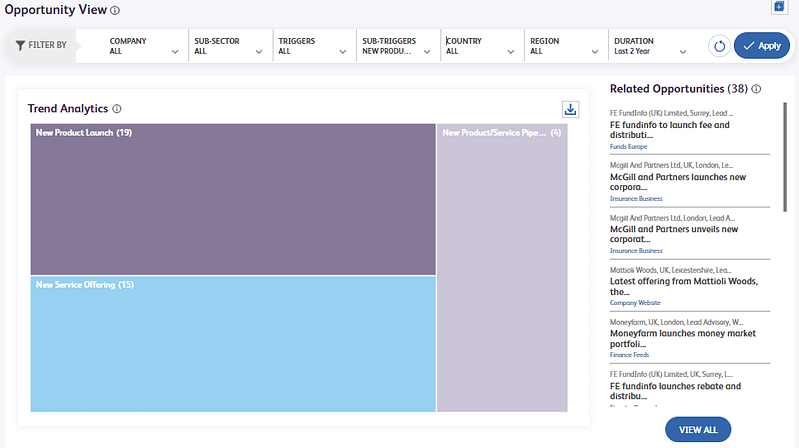Open the Country filter dropdown

pyautogui.click(x=481, y=46)
